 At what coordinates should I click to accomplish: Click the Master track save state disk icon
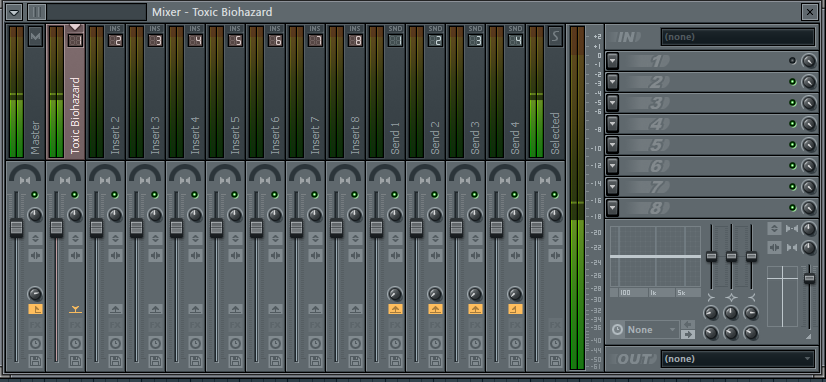[35, 361]
